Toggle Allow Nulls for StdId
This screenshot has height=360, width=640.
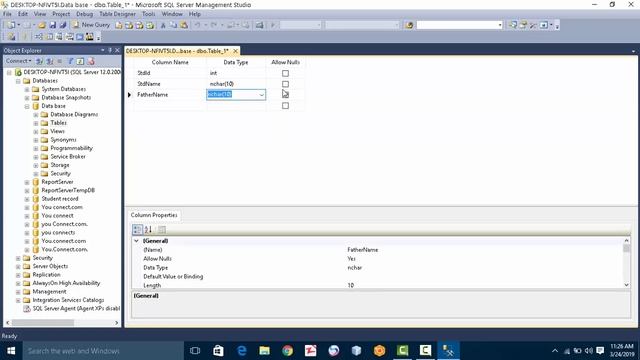pos(285,73)
